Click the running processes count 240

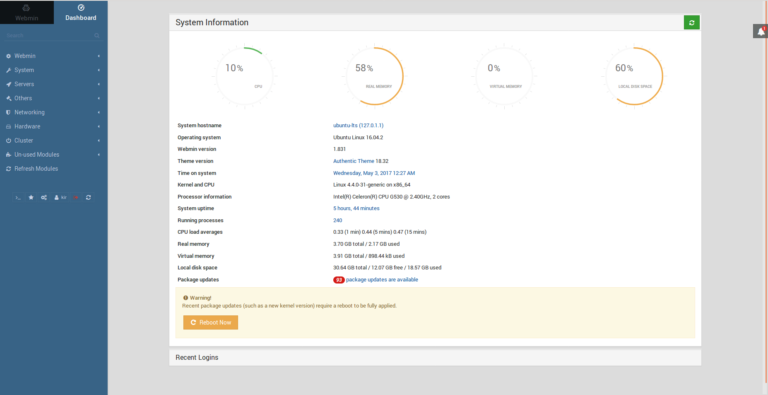pyautogui.click(x=337, y=221)
